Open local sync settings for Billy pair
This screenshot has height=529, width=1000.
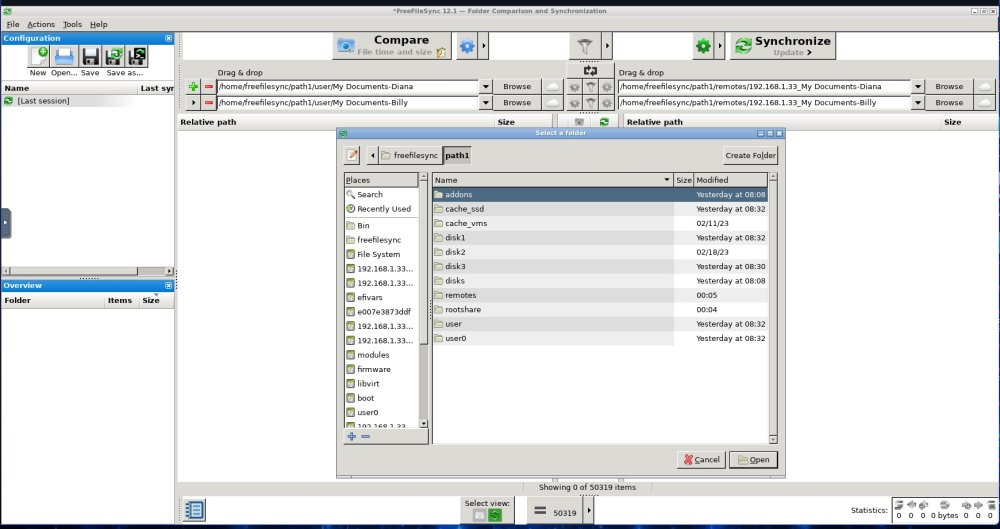(607, 103)
